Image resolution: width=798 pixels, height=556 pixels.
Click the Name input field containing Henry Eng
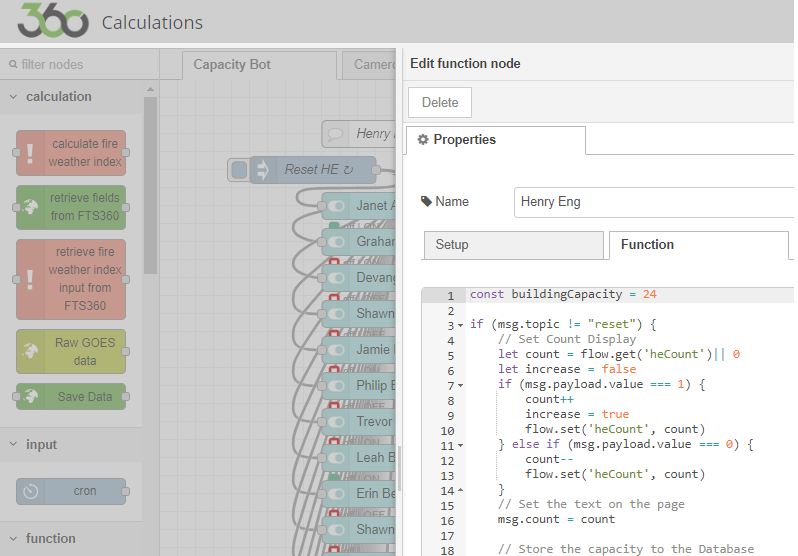[x=654, y=202]
